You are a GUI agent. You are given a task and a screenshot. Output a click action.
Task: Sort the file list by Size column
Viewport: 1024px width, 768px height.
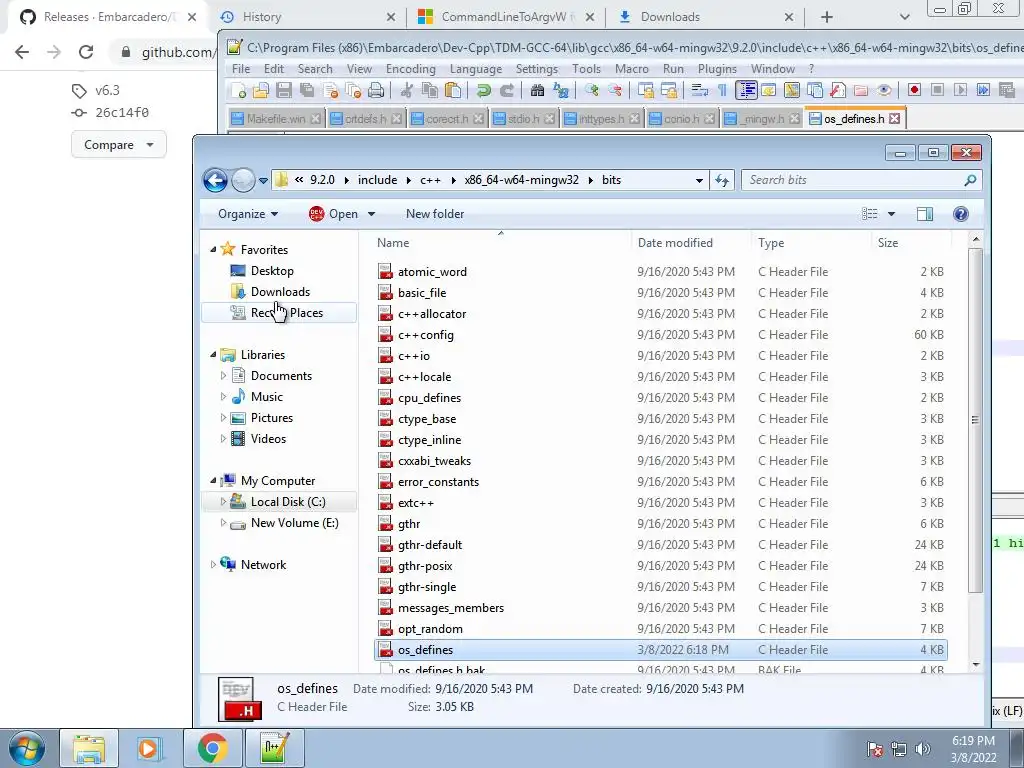pyautogui.click(x=910, y=243)
